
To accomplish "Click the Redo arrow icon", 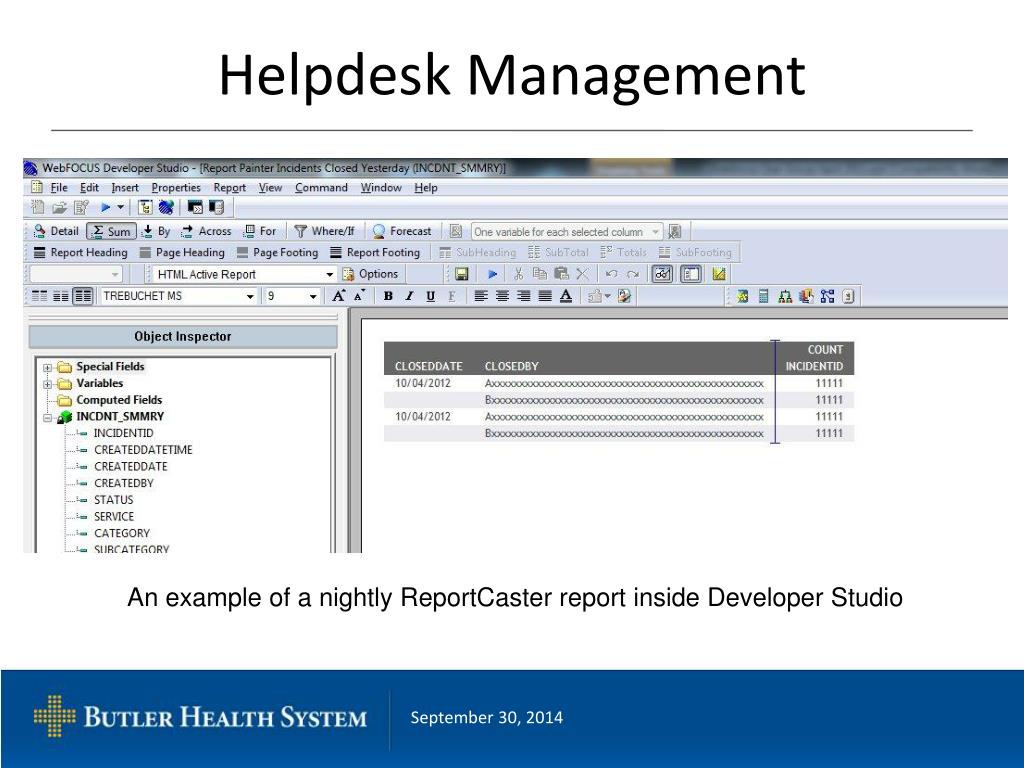I will (633, 274).
